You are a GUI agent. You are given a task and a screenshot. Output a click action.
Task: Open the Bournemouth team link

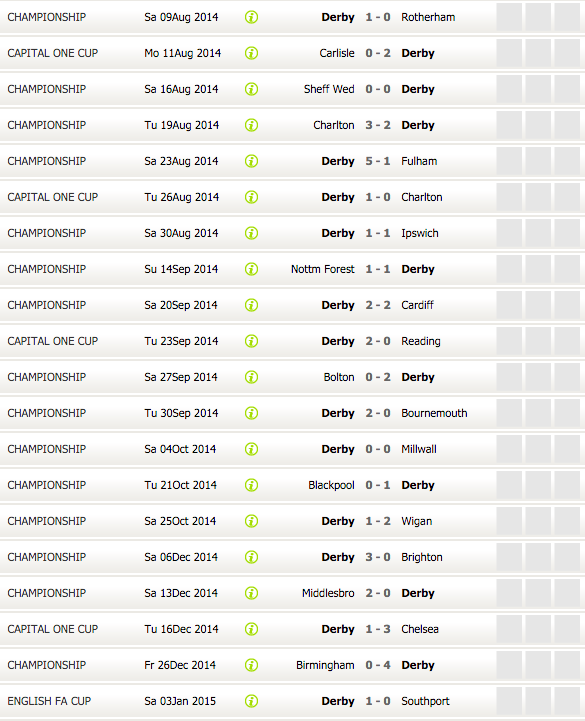(x=434, y=413)
